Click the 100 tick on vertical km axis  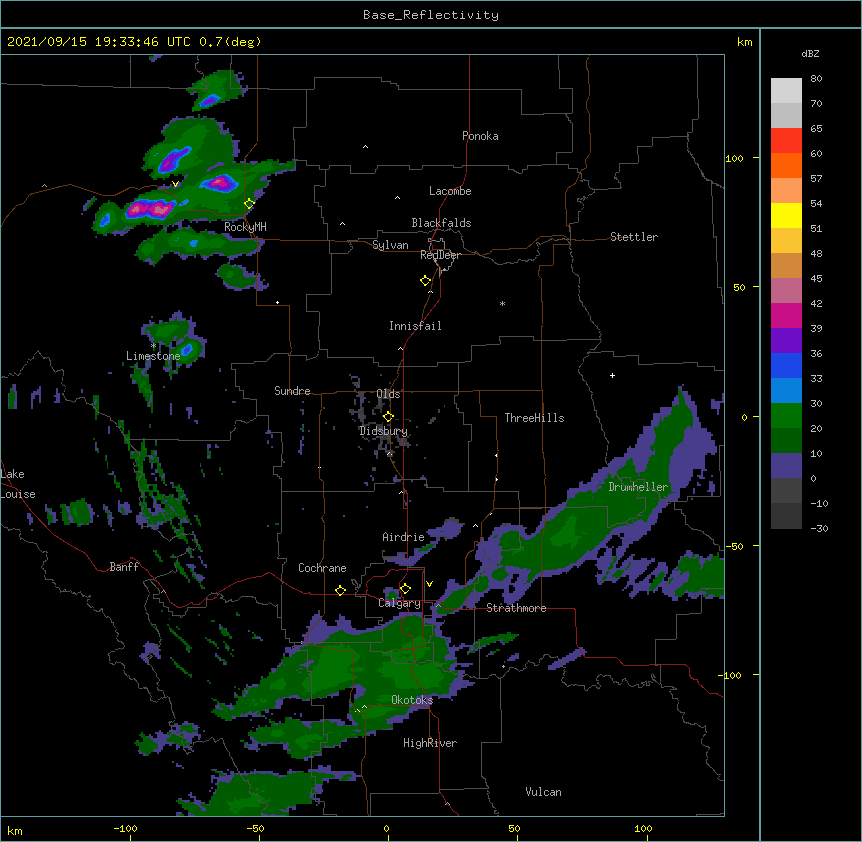pos(734,158)
